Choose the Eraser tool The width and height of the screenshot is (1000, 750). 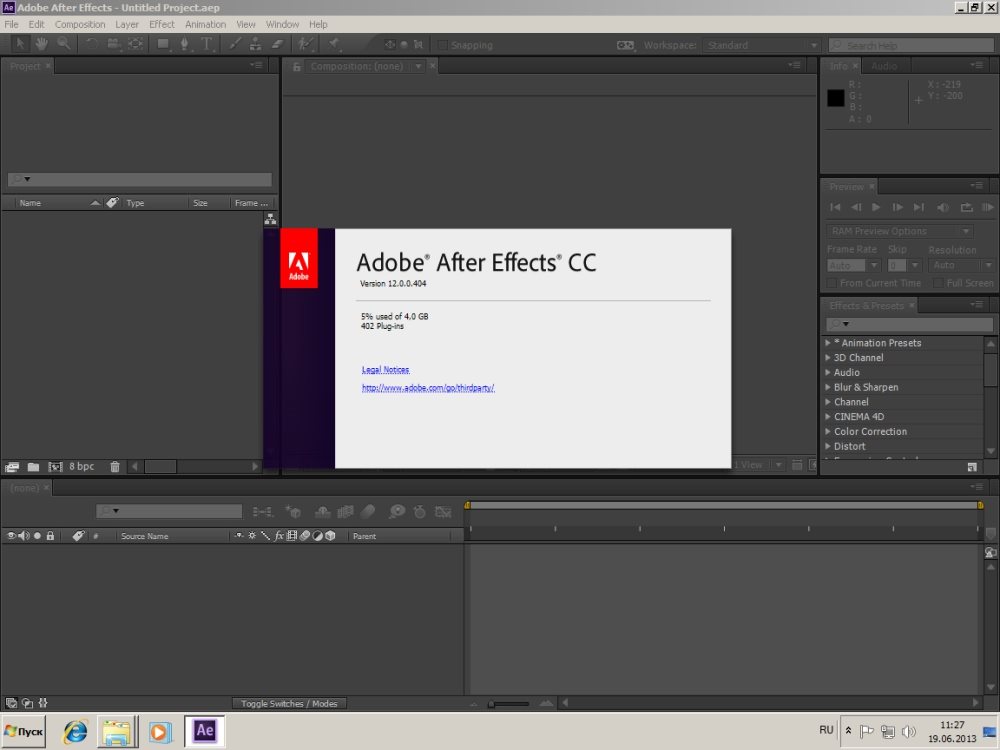pos(277,44)
